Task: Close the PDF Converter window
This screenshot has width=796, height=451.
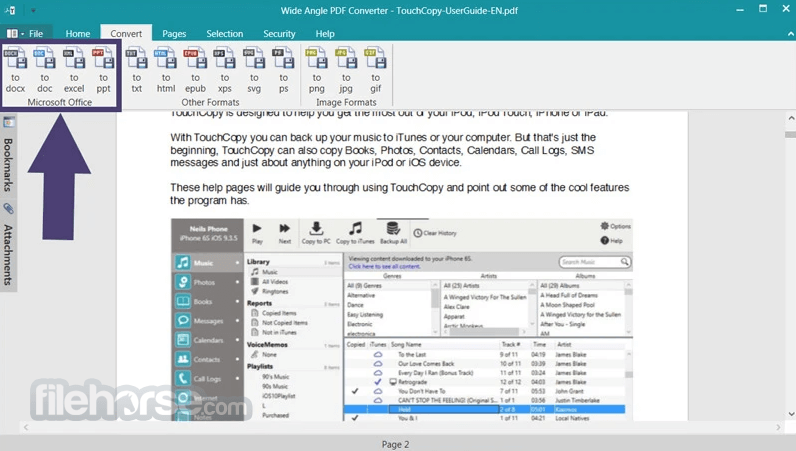Action: pyautogui.click(x=786, y=9)
